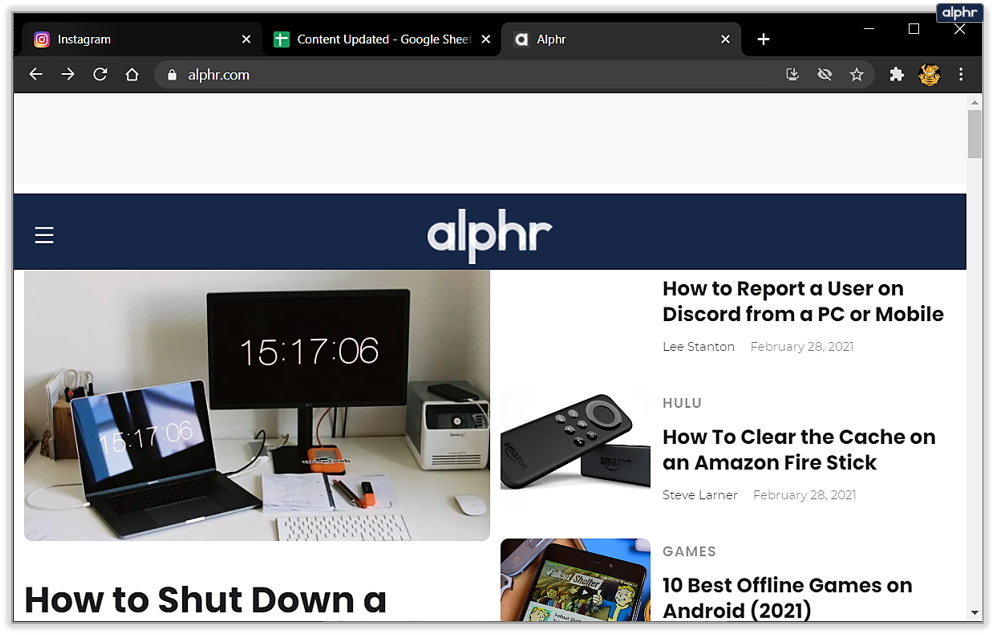The width and height of the screenshot is (995, 635).
Task: Open the 10 Best Offline Games article
Action: point(787,598)
